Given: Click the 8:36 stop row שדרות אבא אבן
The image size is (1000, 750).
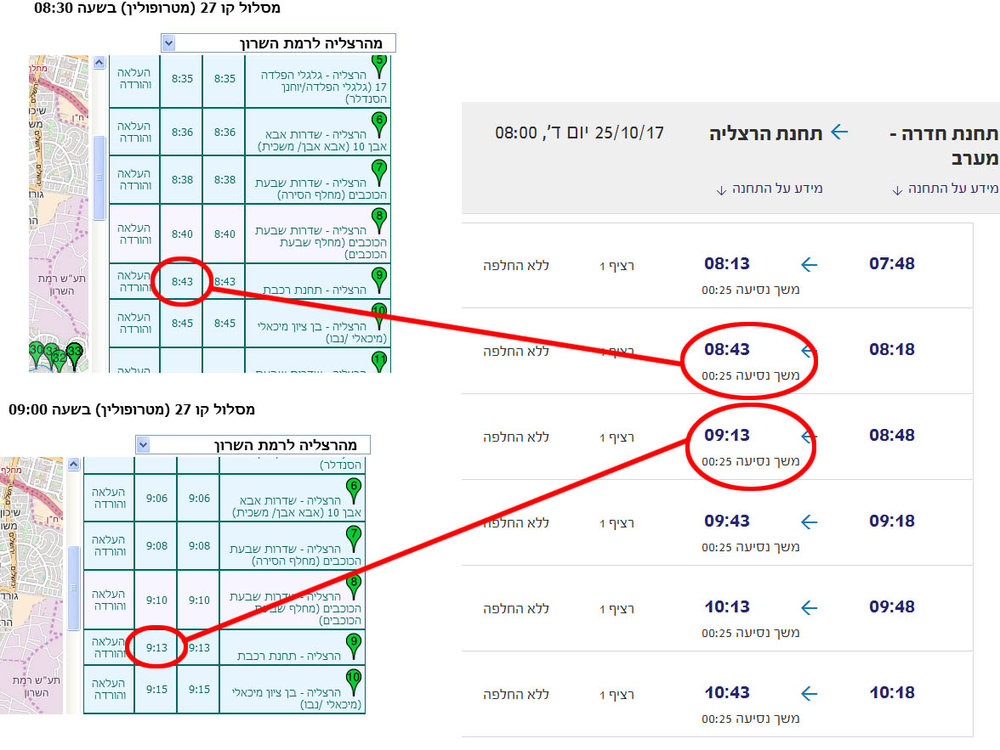Looking at the screenshot, I should coord(250,131).
